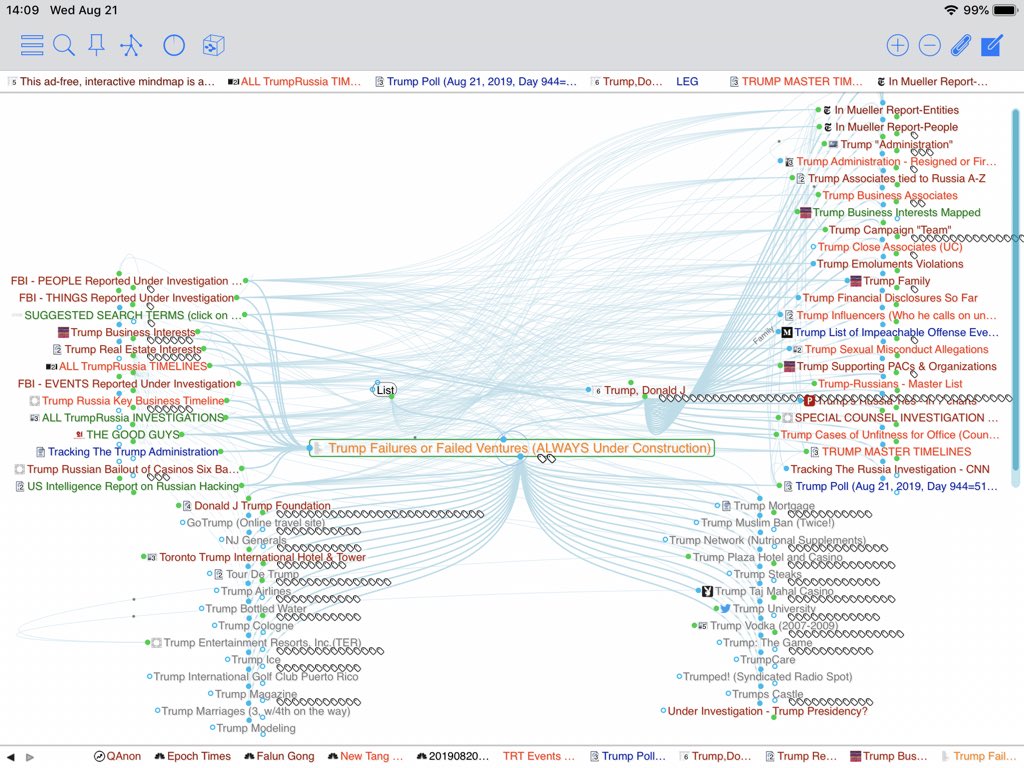Tap the document icon beside Tour De Trump

(x=219, y=574)
